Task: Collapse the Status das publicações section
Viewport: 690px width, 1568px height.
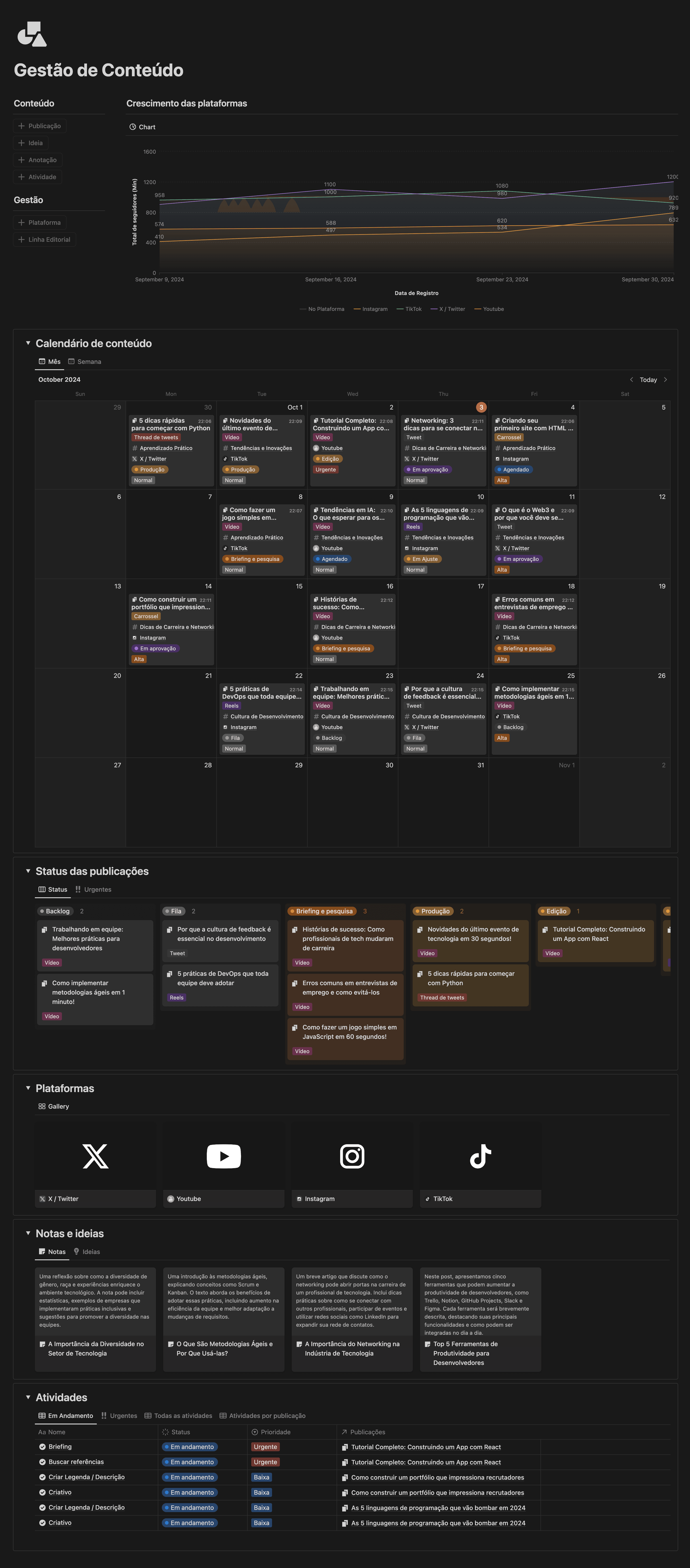Action: click(28, 871)
